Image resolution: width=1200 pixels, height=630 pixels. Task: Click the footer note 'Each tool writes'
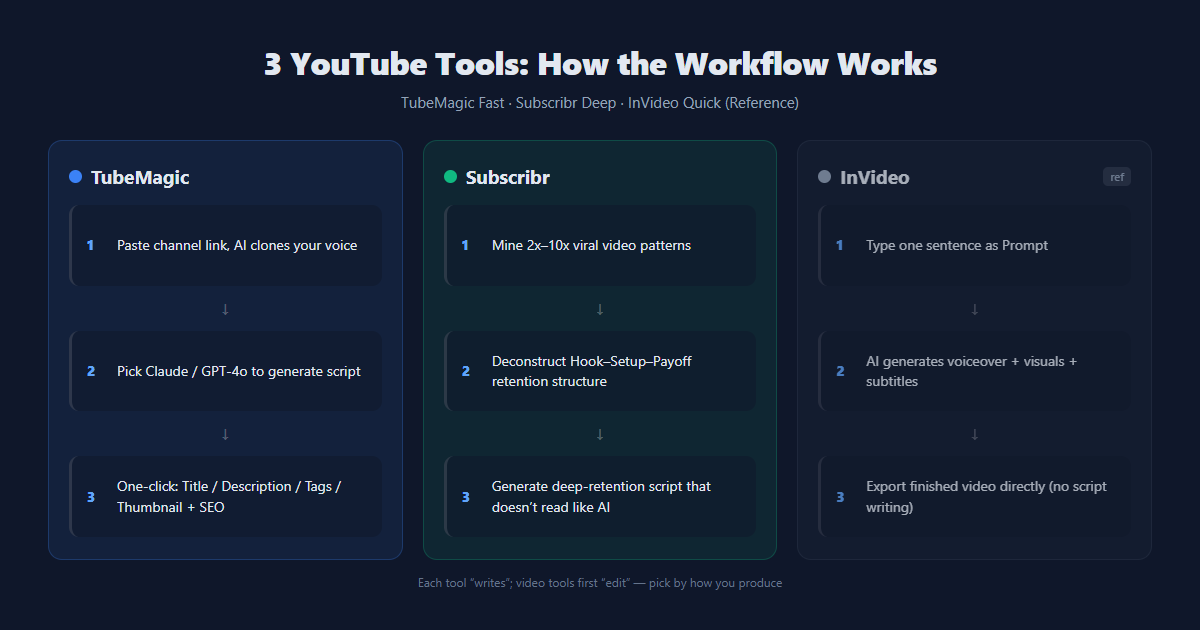point(600,583)
